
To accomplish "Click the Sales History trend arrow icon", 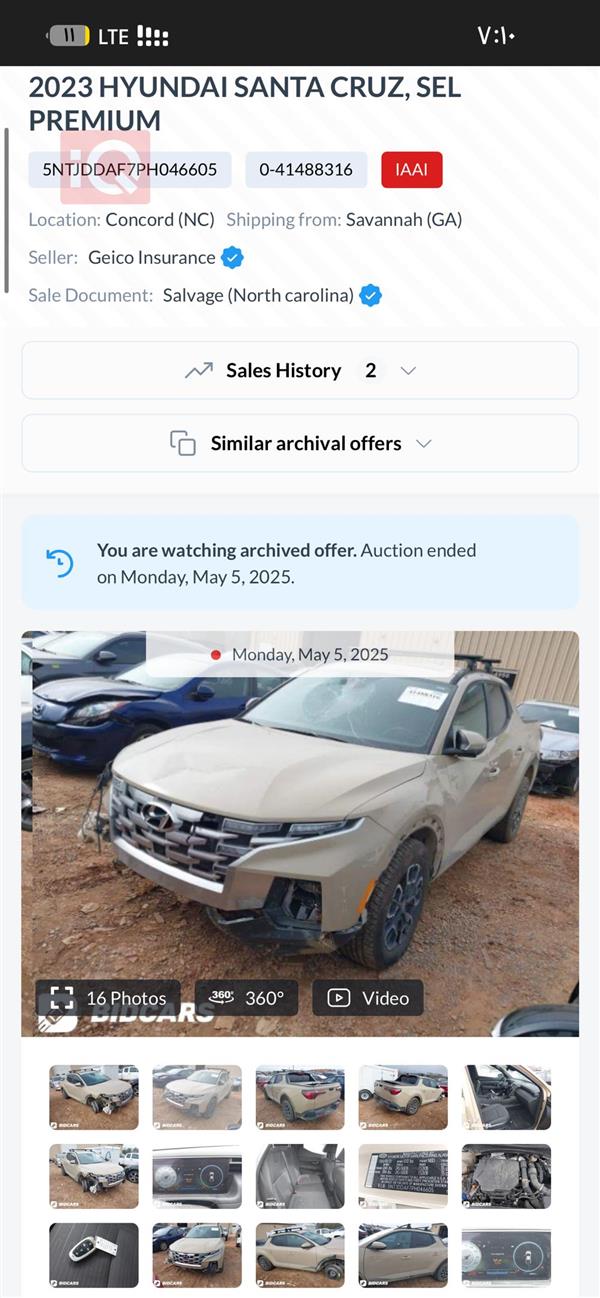I will click(x=199, y=370).
